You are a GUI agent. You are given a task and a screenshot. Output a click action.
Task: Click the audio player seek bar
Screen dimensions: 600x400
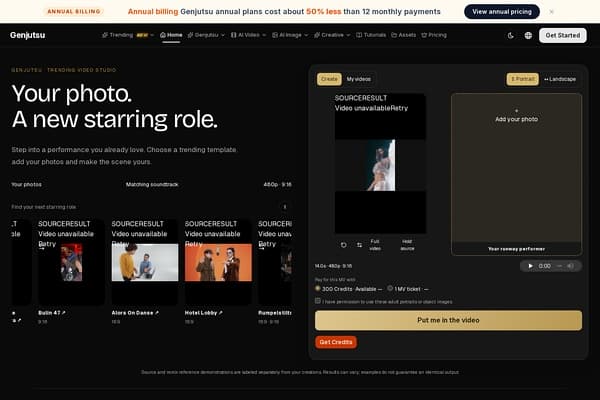click(559, 266)
